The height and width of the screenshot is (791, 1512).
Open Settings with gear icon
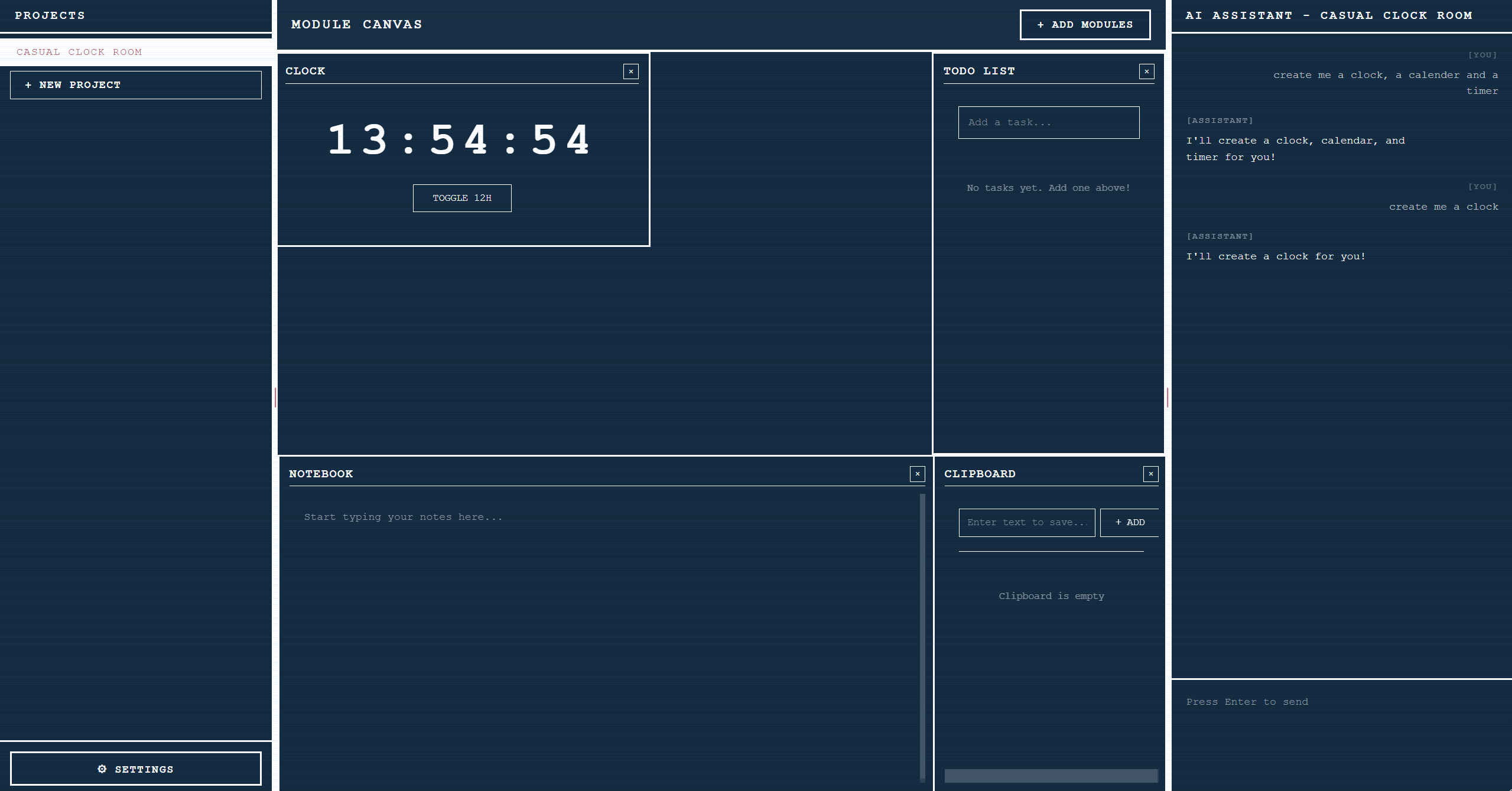(136, 769)
